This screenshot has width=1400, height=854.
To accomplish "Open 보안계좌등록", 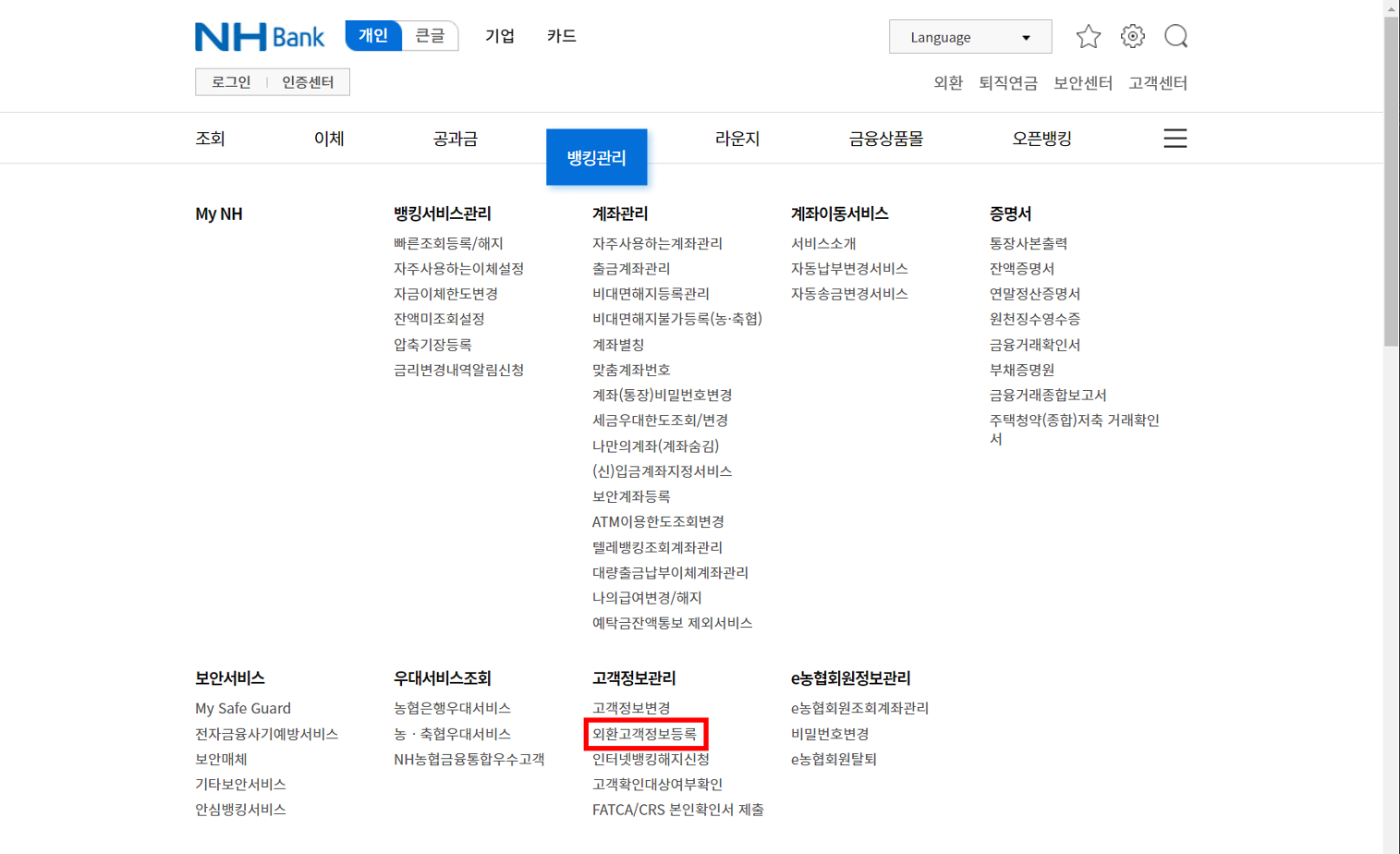I will click(631, 496).
